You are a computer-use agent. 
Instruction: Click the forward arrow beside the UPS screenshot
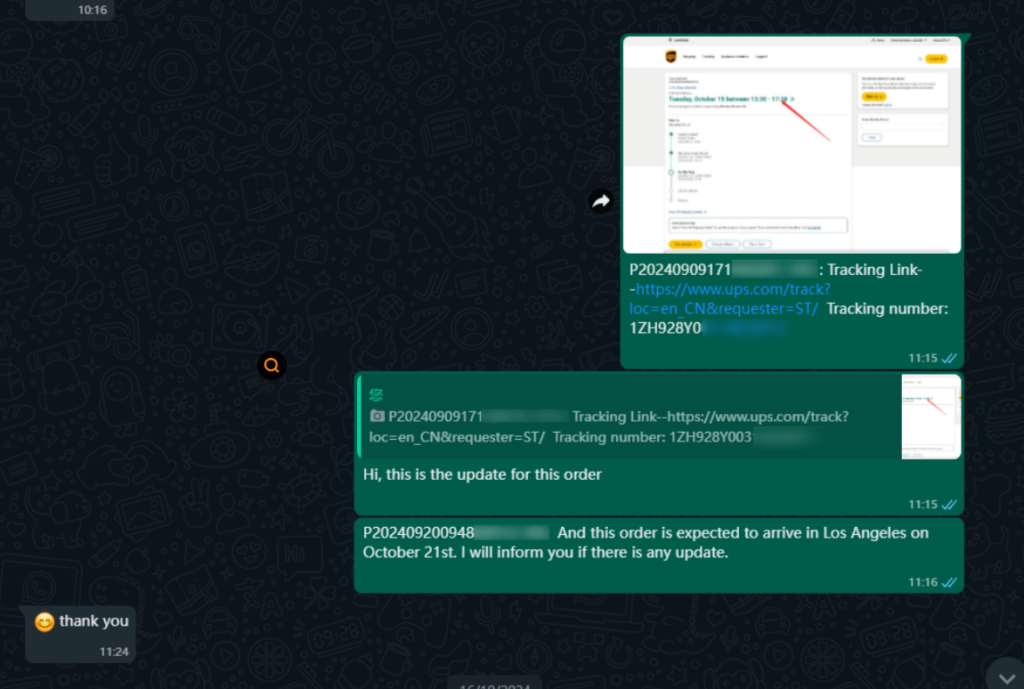click(601, 200)
